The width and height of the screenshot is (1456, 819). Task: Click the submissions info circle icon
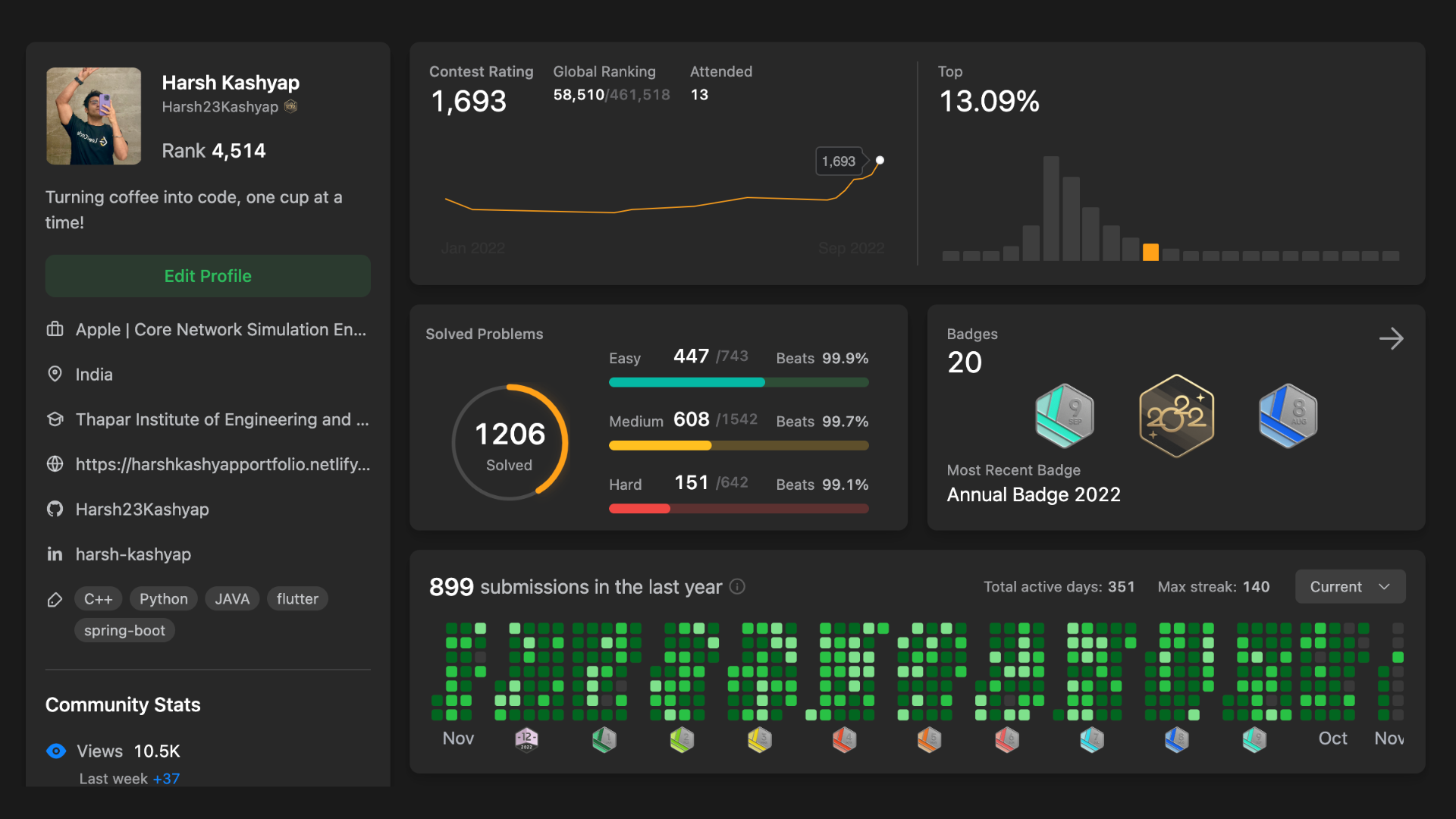pos(737,587)
